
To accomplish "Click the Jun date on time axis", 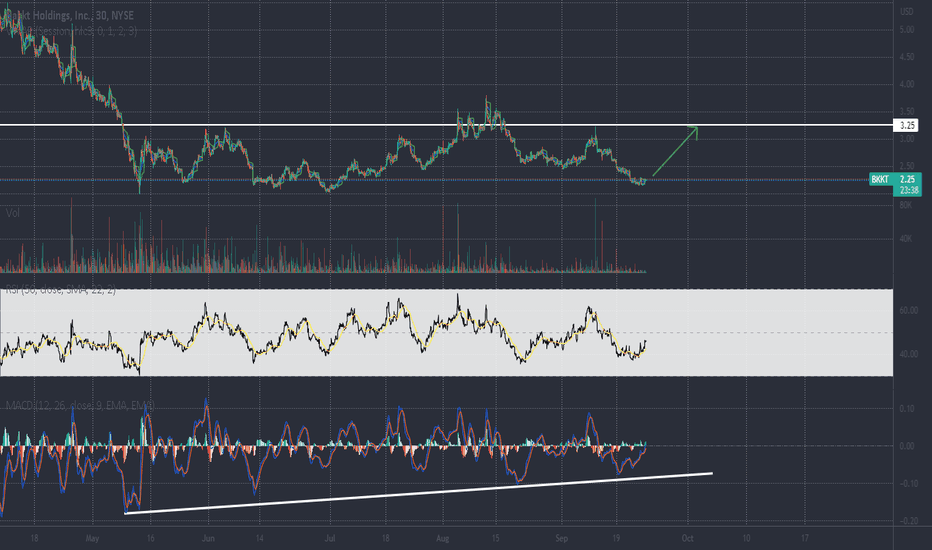I will click(208, 539).
